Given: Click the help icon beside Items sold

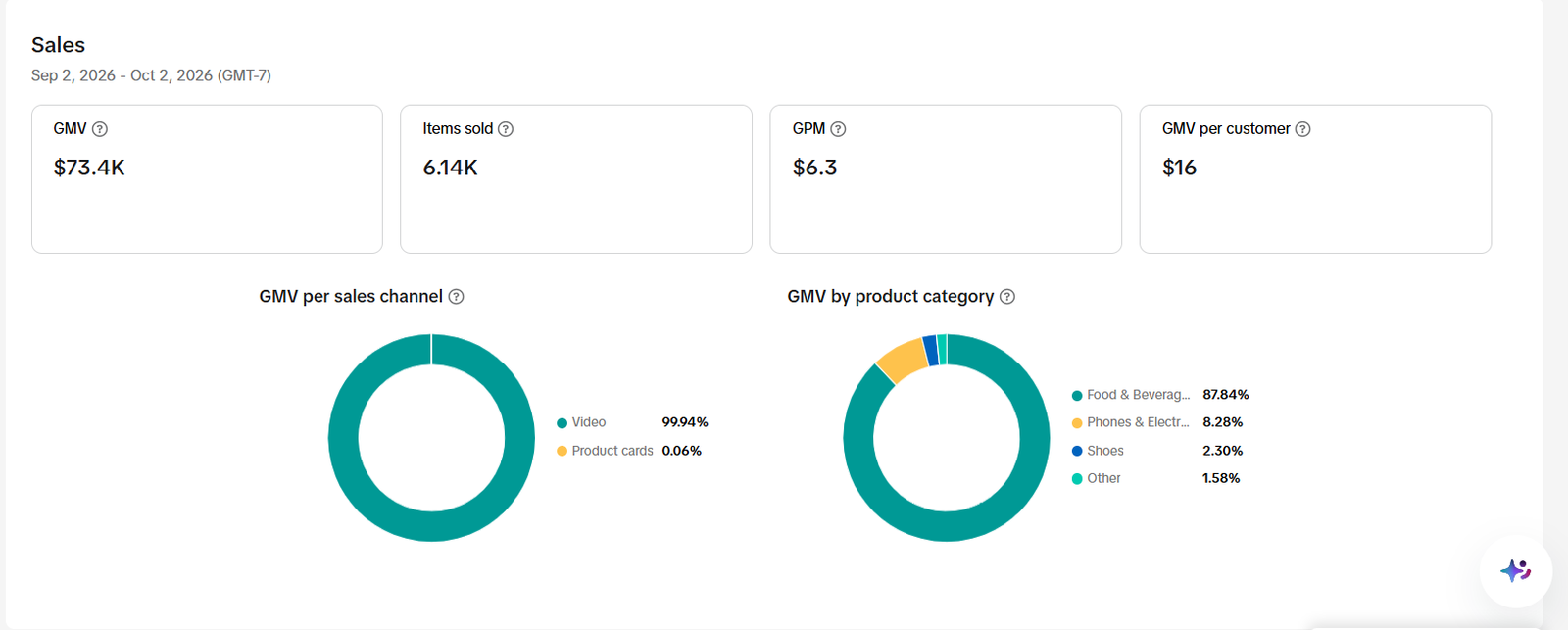Looking at the screenshot, I should coord(506,129).
